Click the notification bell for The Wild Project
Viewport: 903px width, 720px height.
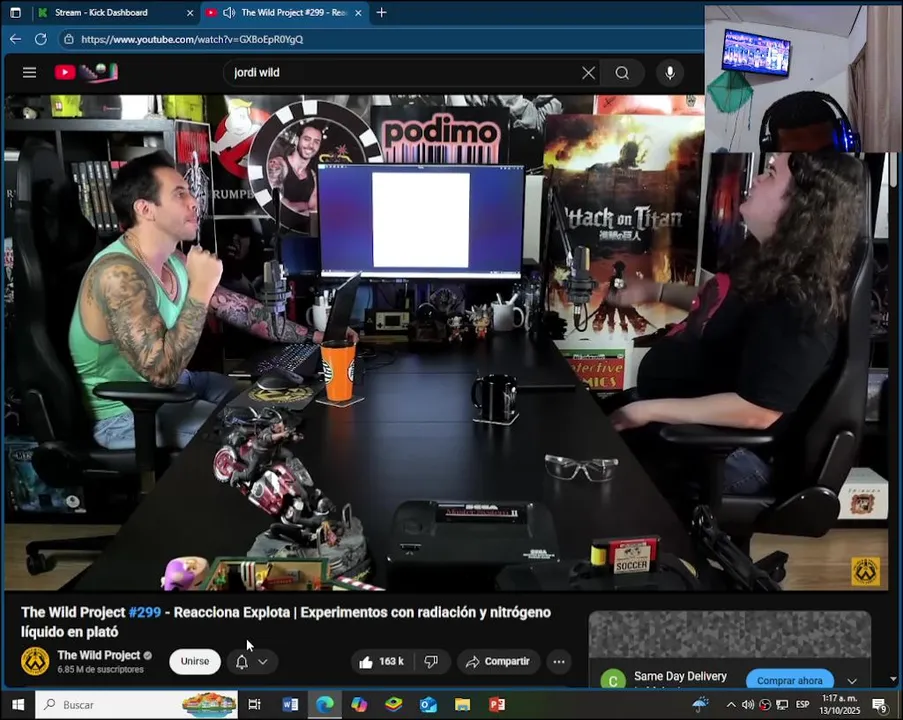[x=242, y=662]
